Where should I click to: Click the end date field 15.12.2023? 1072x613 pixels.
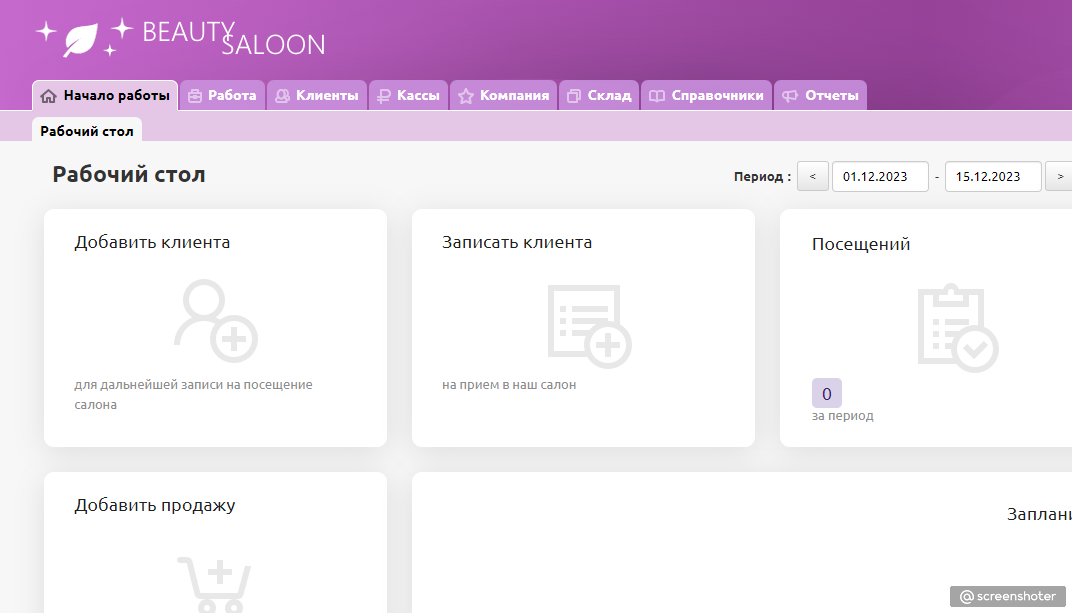[992, 177]
